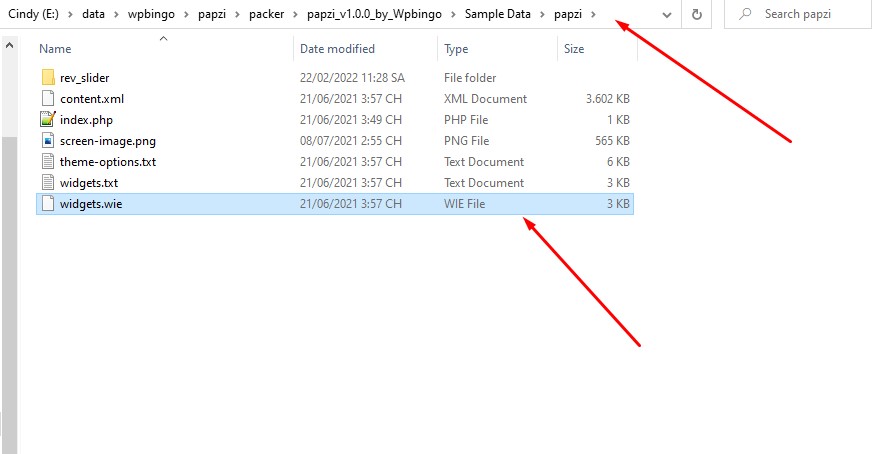Navigate to wpbingo folder in breadcrumb
873x454 pixels.
(x=151, y=14)
